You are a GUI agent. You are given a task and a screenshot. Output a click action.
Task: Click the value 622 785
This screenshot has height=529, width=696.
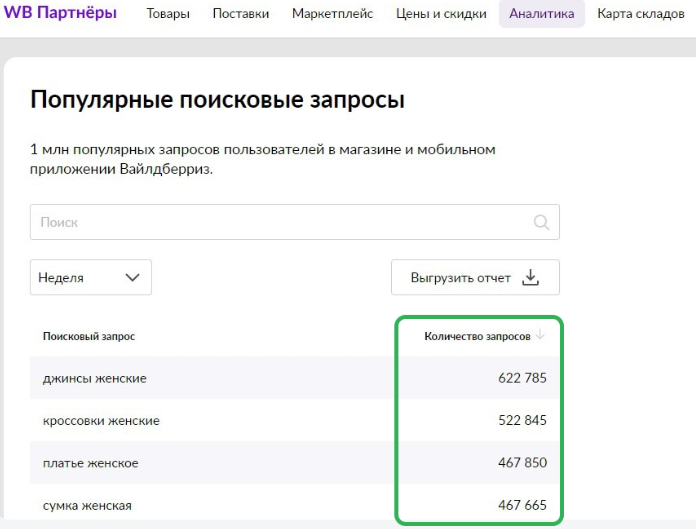point(522,378)
